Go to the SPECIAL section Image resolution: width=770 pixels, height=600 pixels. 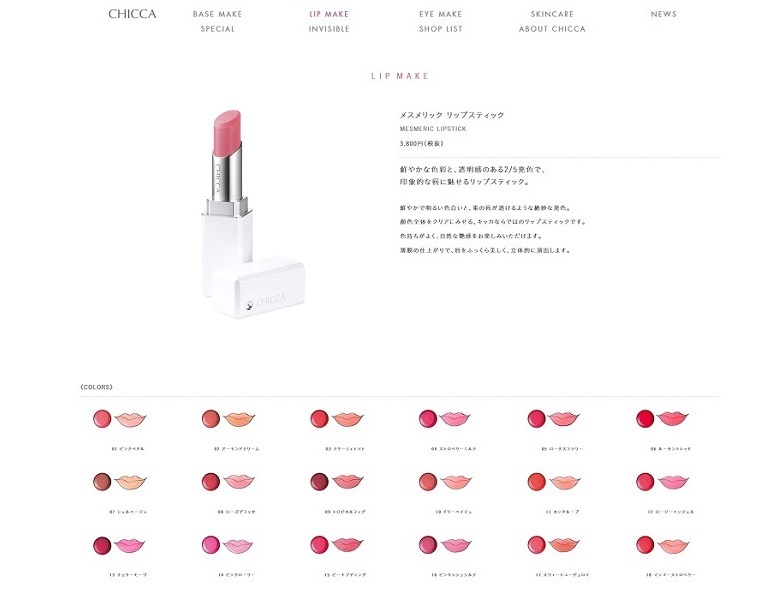pos(218,29)
